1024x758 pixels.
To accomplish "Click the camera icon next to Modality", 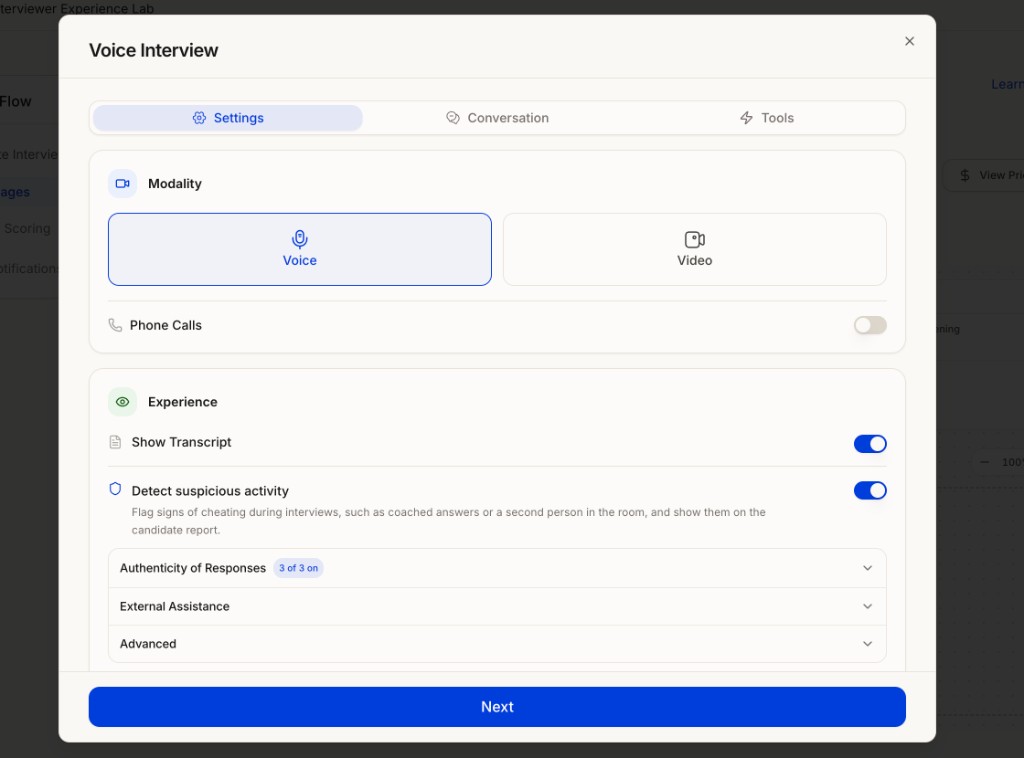I will click(x=122, y=183).
